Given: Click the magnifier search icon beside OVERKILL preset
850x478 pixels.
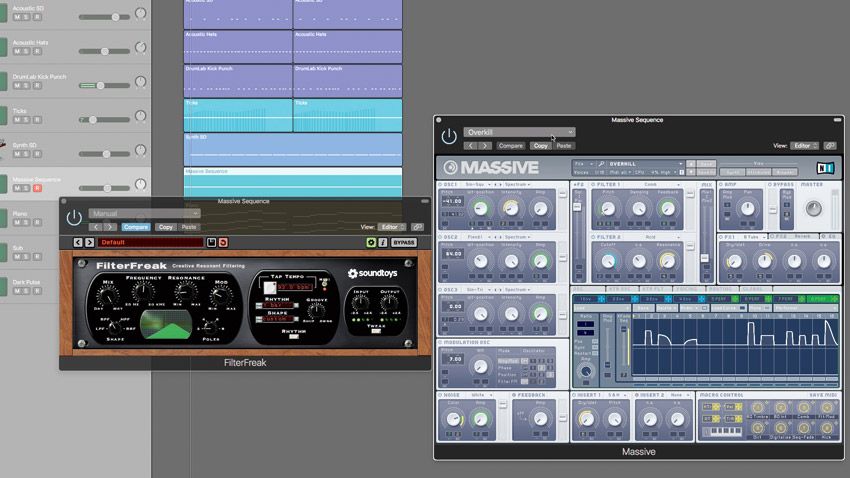Looking at the screenshot, I should (x=601, y=164).
